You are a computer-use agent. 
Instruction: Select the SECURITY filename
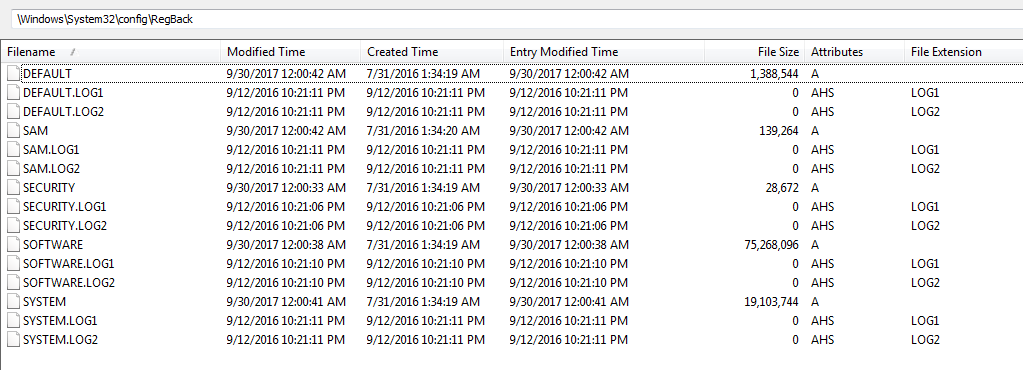(49, 187)
